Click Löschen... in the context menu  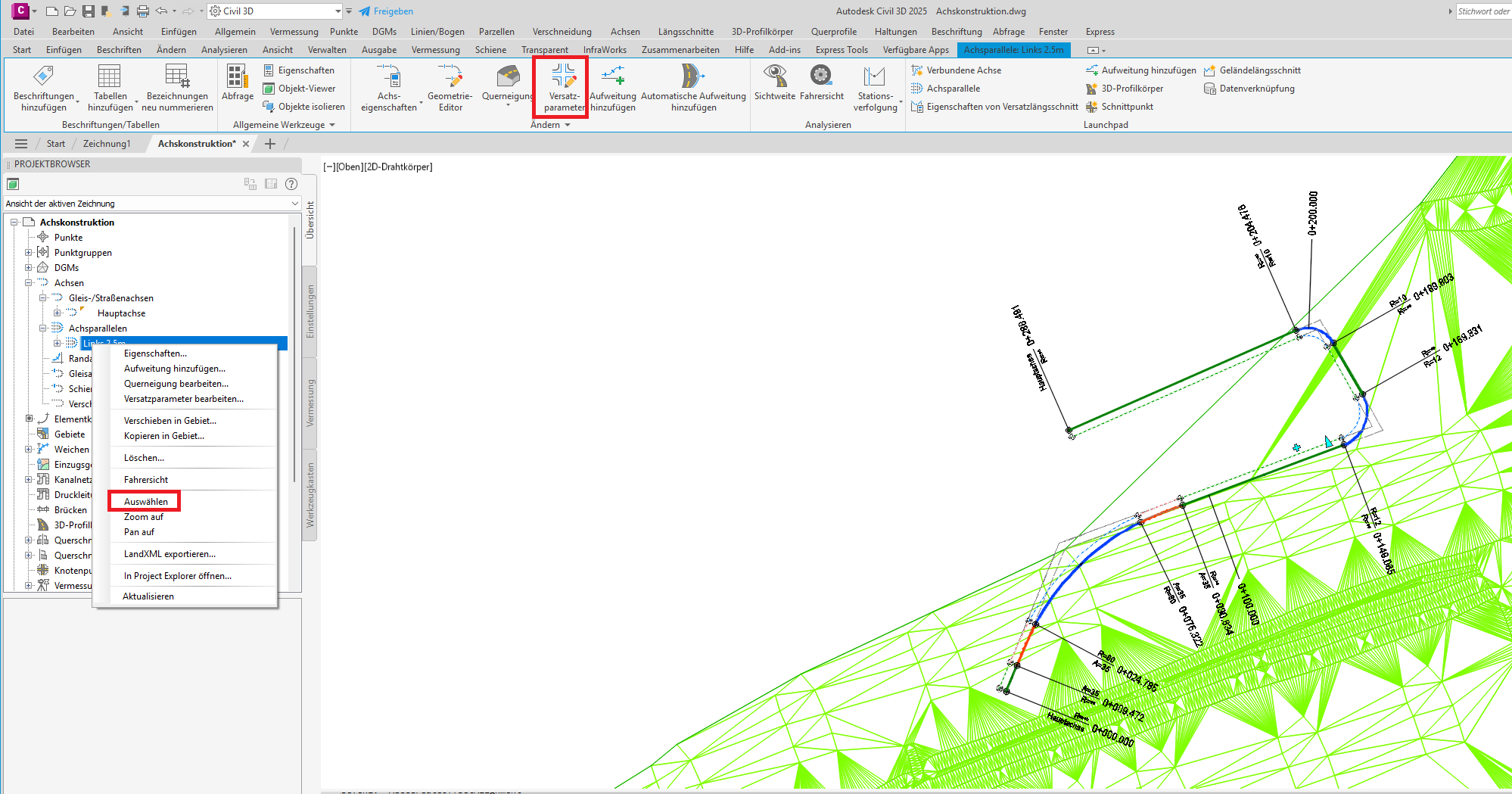coord(144,458)
